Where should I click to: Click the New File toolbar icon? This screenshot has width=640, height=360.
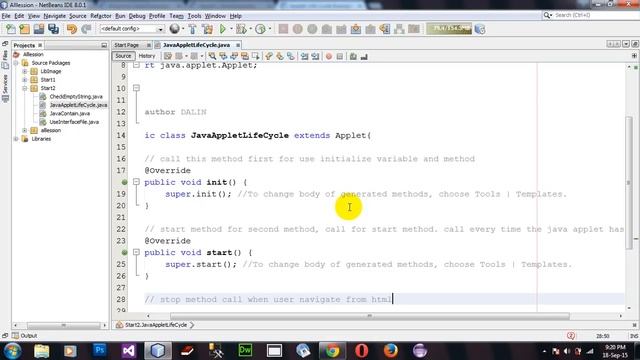click(x=10, y=29)
